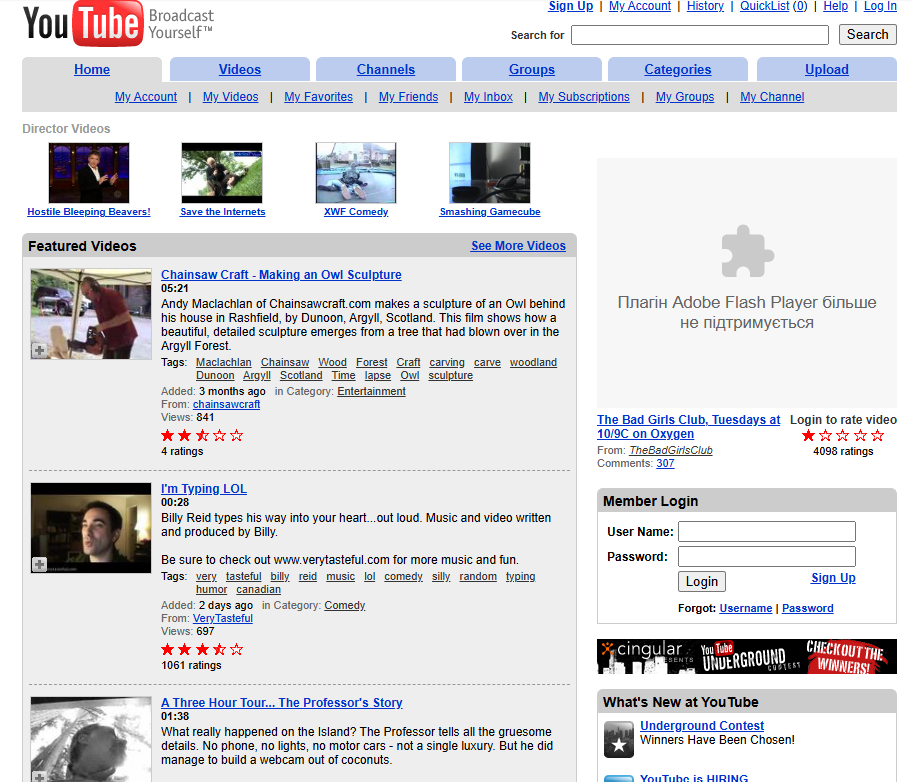Open XWF Comedy video thumbnail
Image resolution: width=912 pixels, height=782 pixels.
[356, 173]
